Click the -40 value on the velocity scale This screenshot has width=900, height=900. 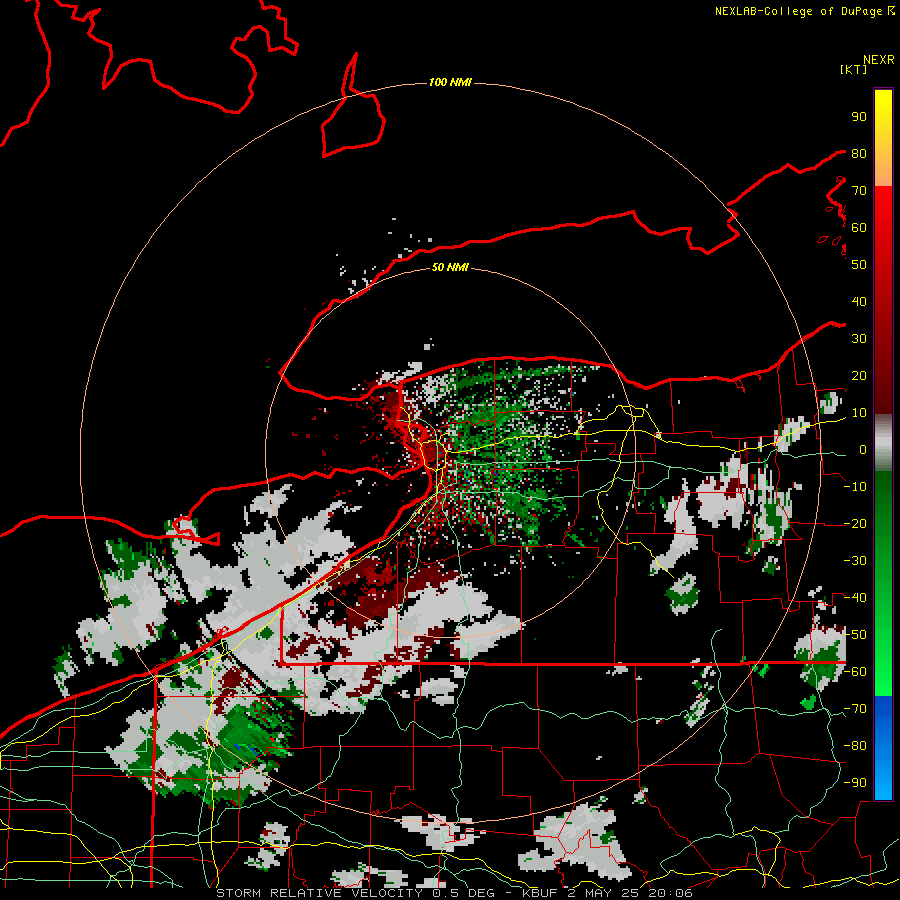pyautogui.click(x=855, y=598)
